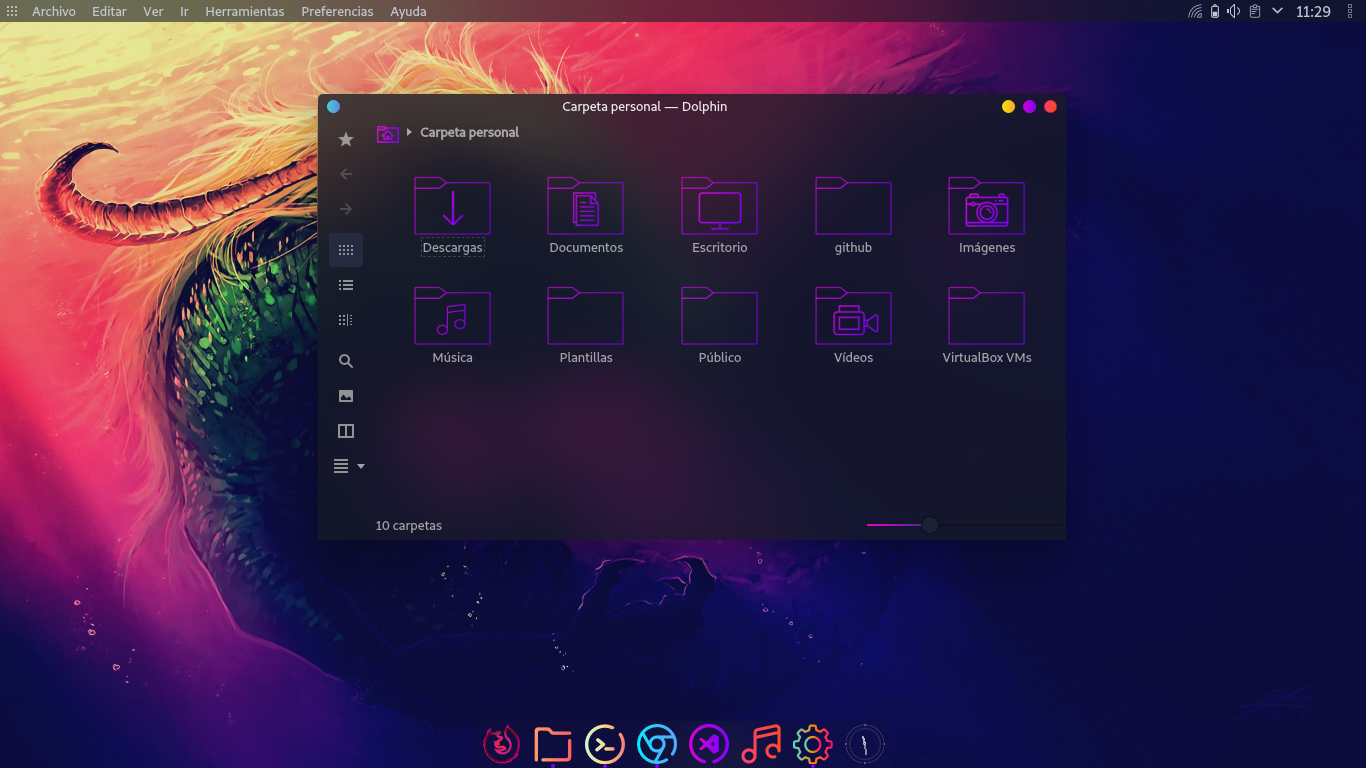This screenshot has height=768, width=1366.
Task: Click Carpeta personal in the location bar
Action: (469, 132)
